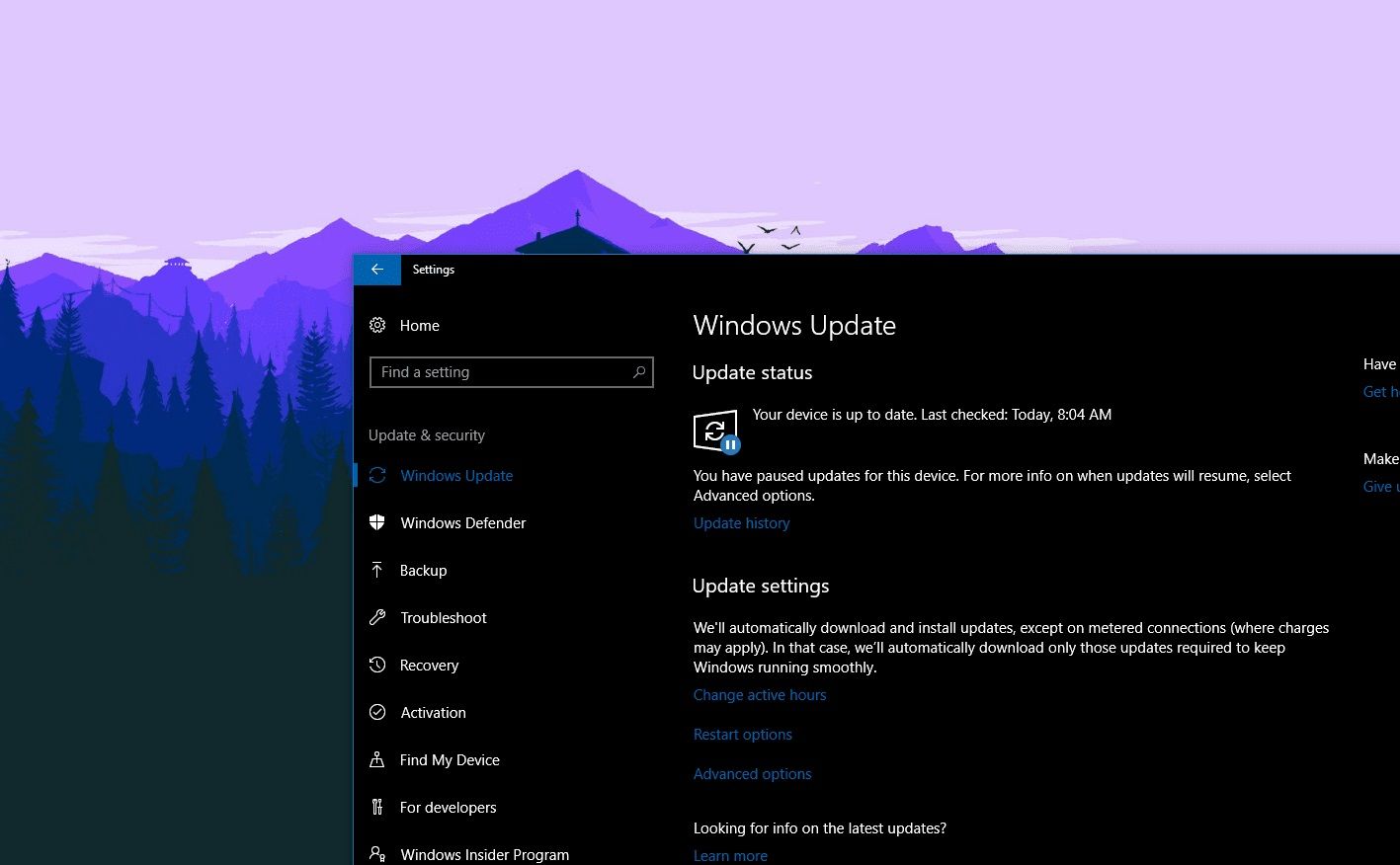Open the For developers section
This screenshot has width=1400, height=865.
[448, 807]
